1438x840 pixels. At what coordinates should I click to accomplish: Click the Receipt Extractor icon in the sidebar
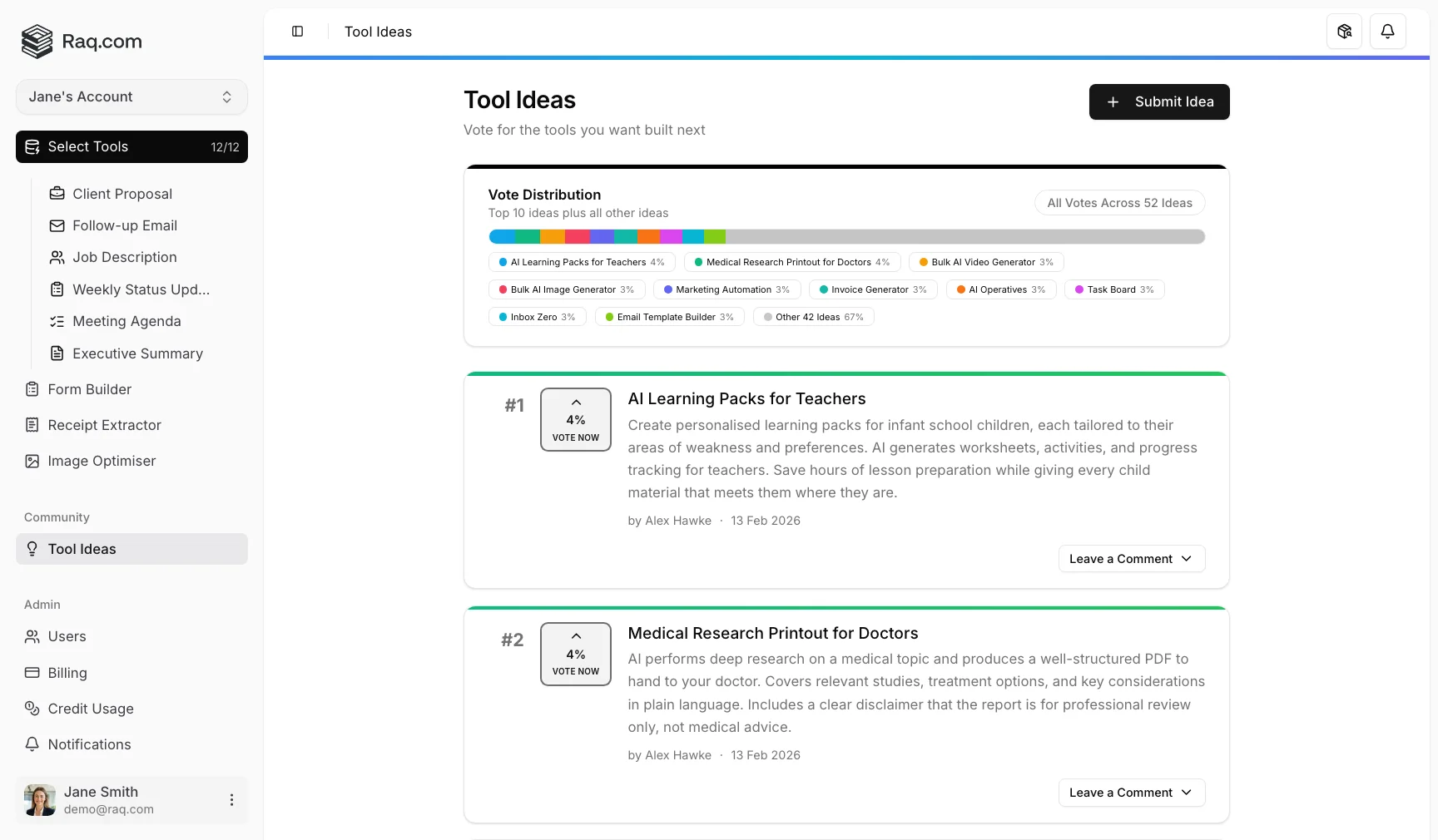pos(32,425)
